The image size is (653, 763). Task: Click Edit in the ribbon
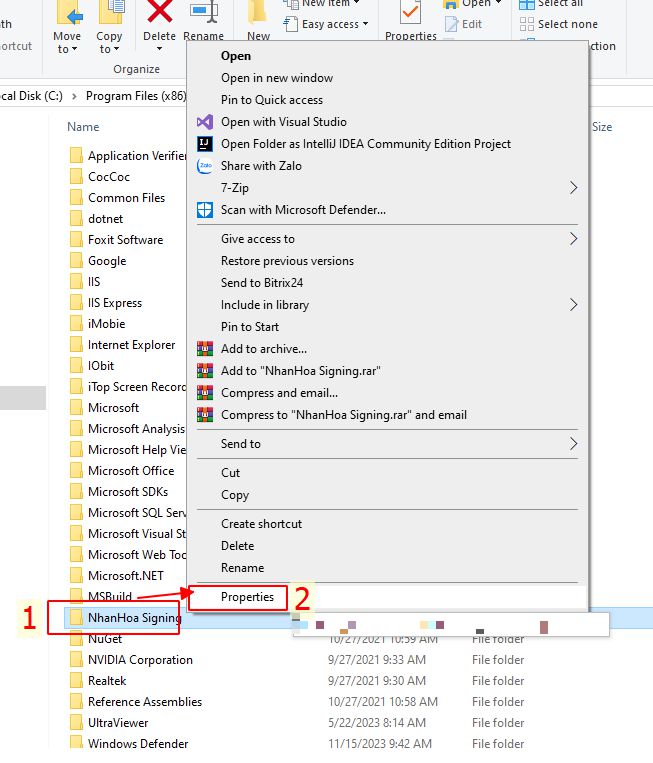click(x=464, y=24)
